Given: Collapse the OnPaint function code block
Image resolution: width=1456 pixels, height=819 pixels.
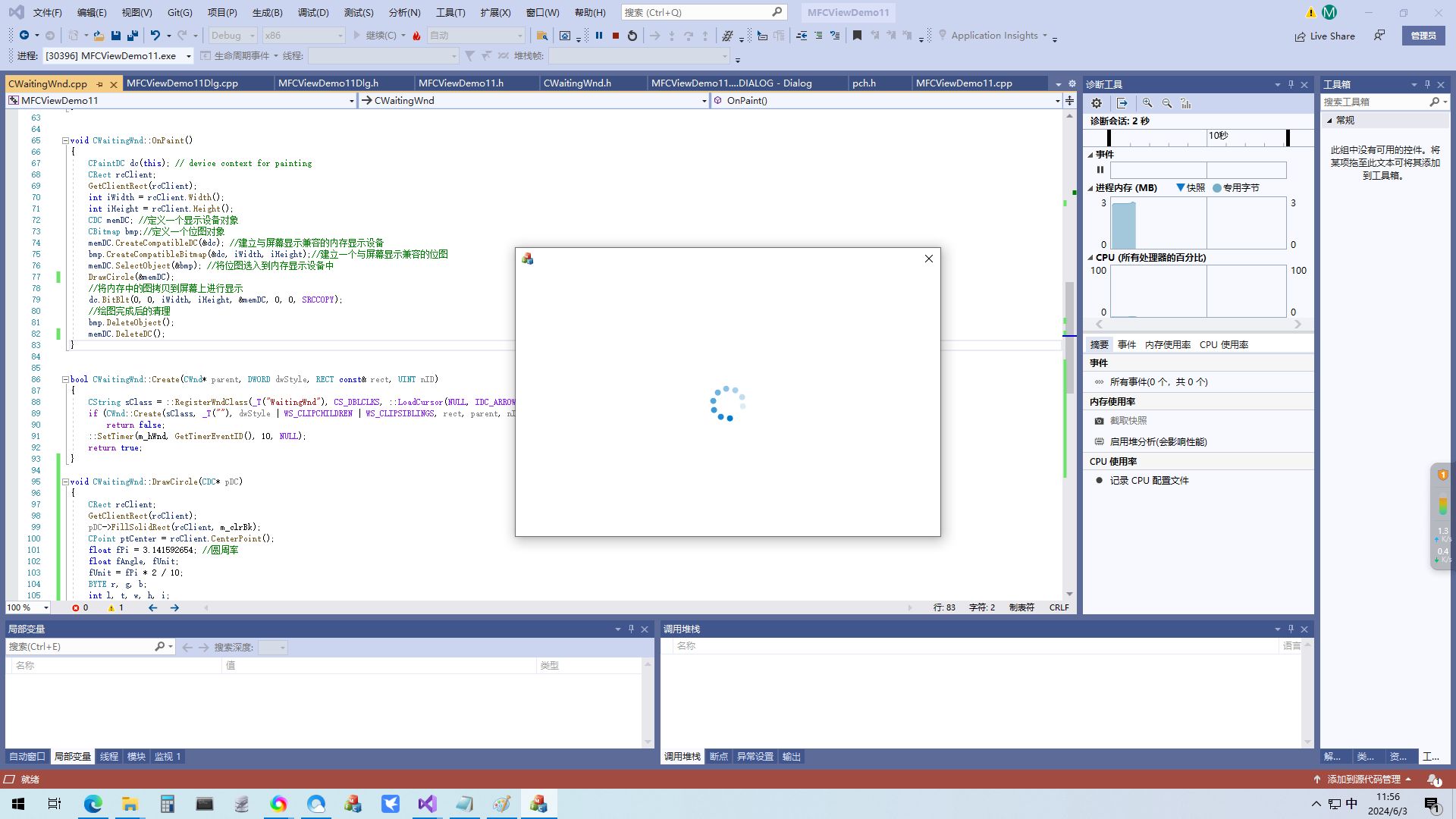Looking at the screenshot, I should pyautogui.click(x=65, y=140).
